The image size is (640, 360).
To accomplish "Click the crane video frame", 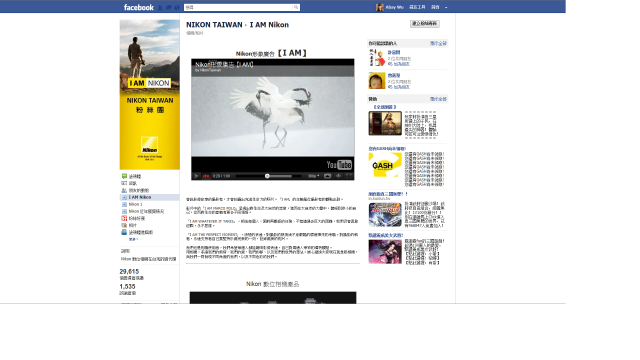I will pos(273,116).
